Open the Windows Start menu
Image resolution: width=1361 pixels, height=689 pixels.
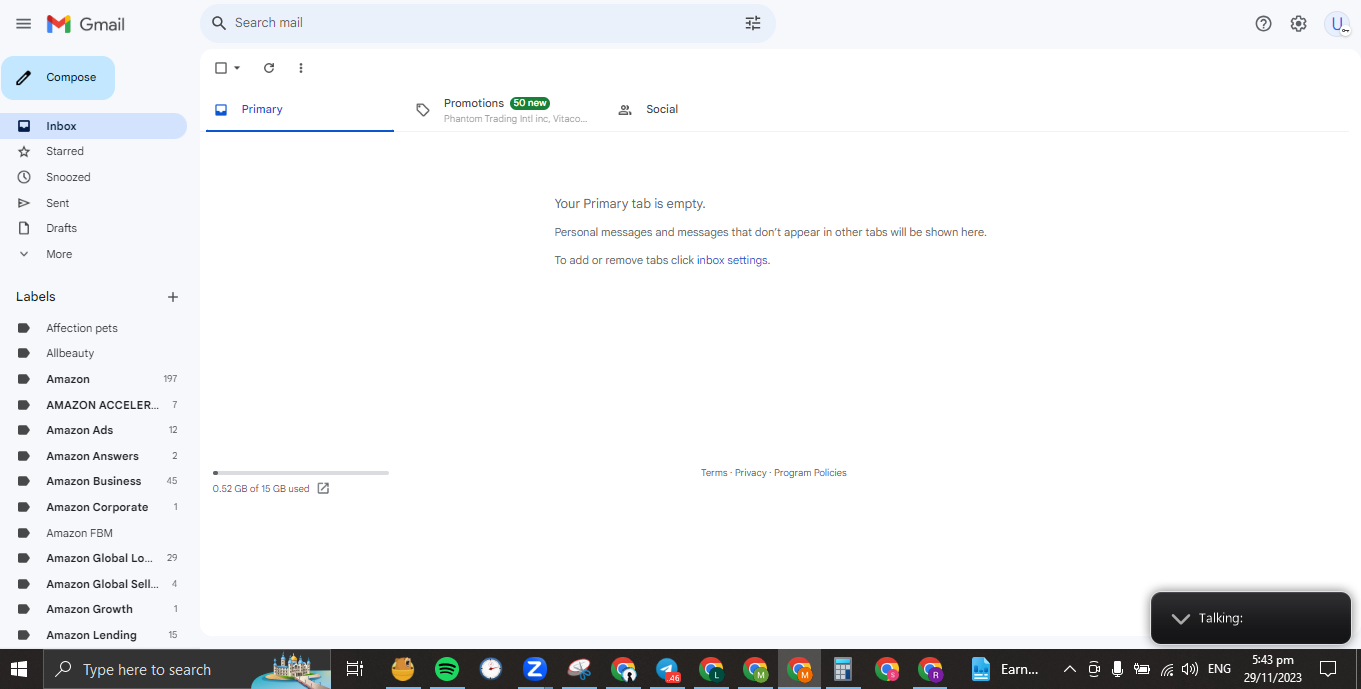click(20, 669)
